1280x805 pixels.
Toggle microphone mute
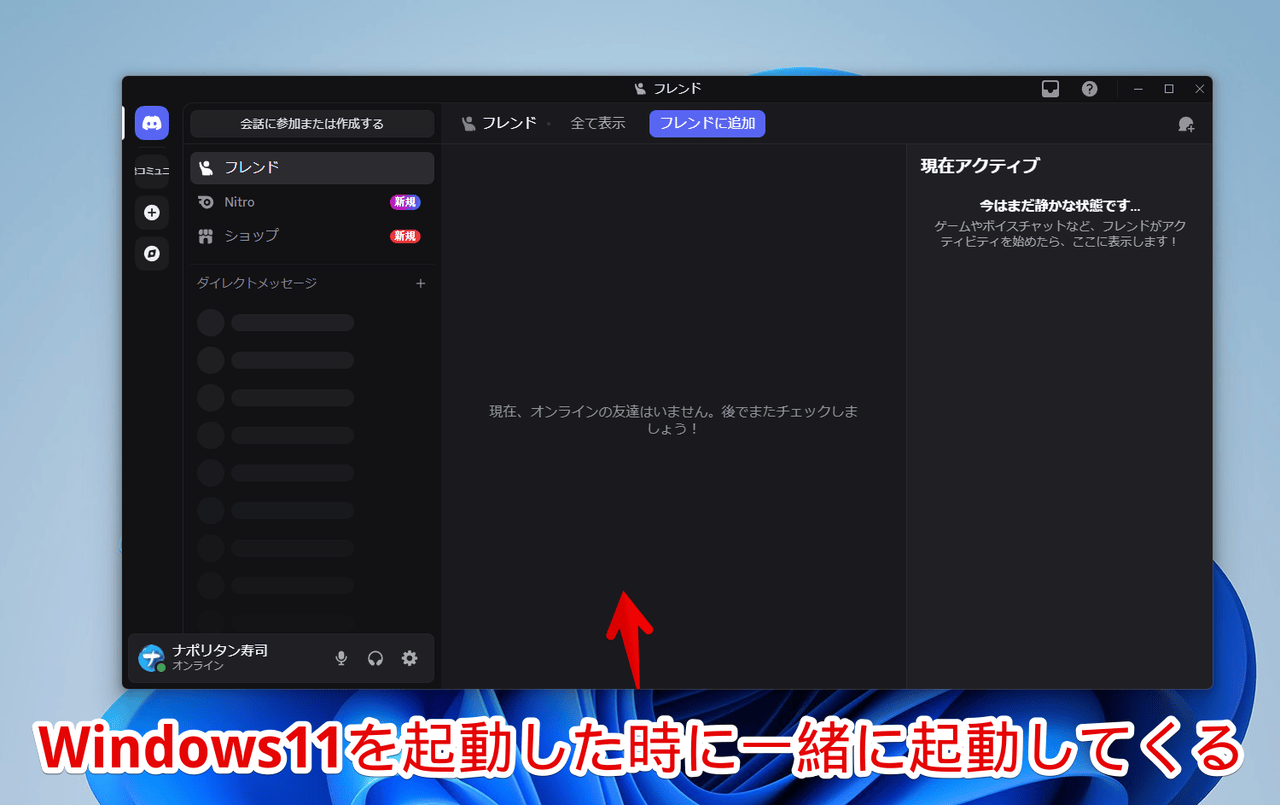341,658
